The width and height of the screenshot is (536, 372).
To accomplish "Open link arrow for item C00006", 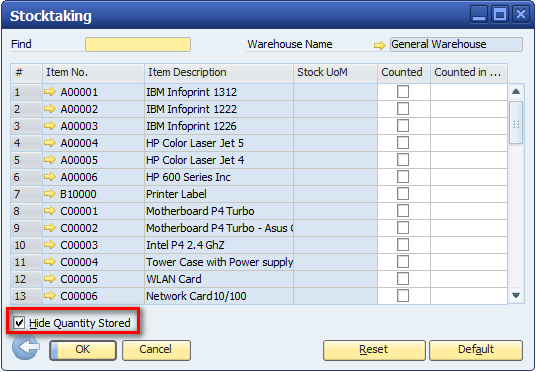I will coord(50,295).
